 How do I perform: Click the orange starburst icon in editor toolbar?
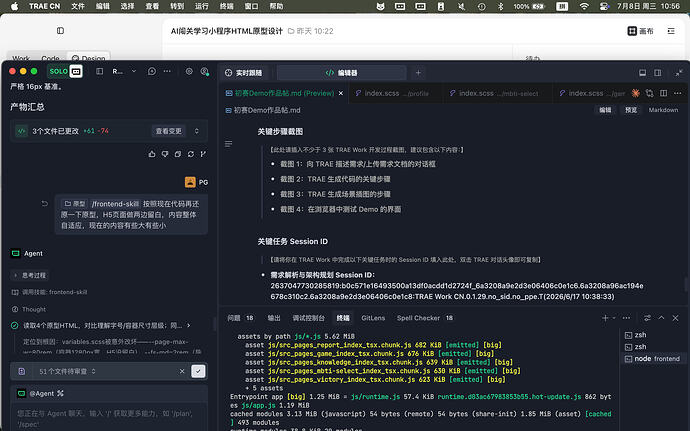[635, 93]
